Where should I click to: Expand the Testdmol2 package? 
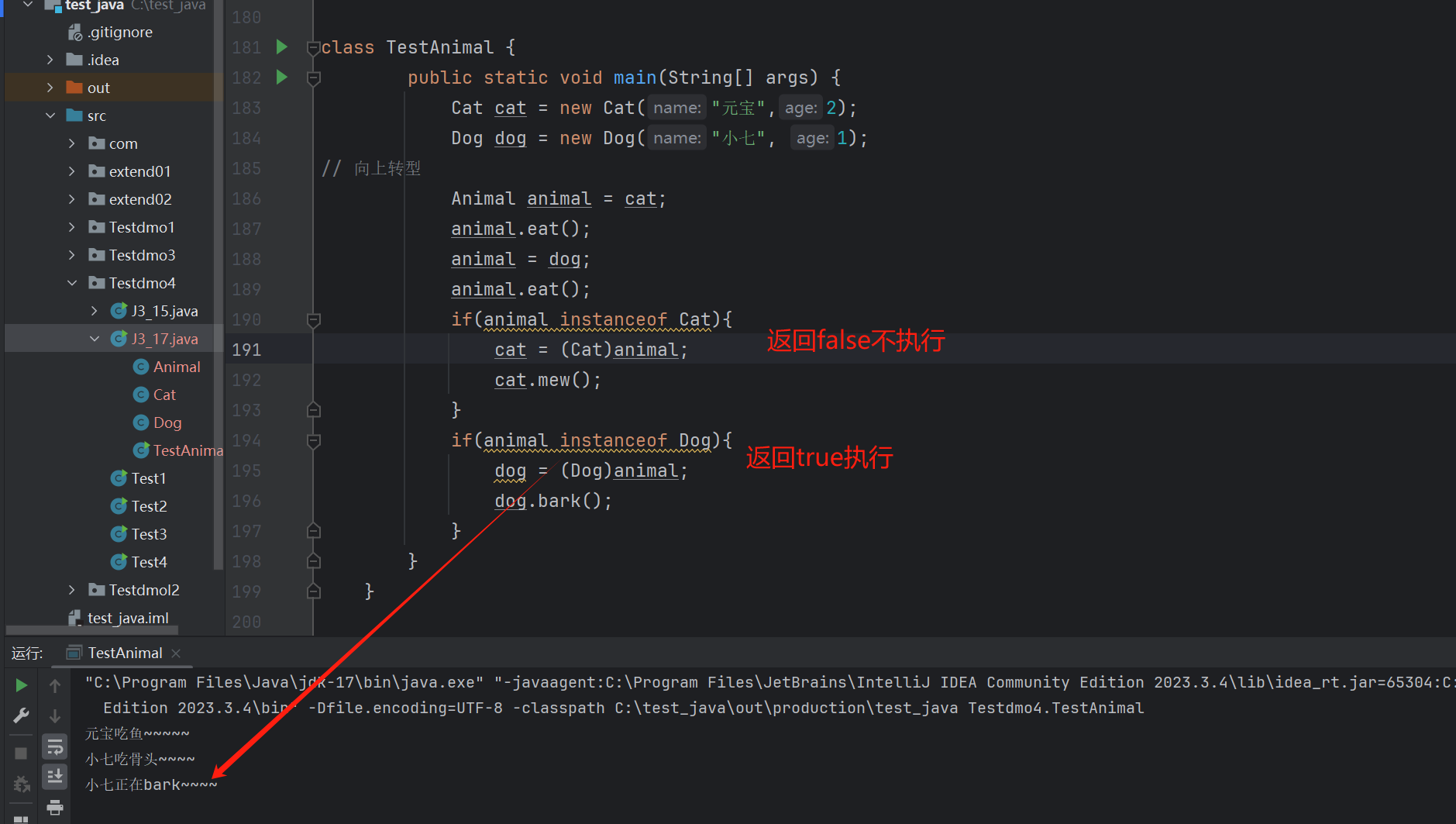tap(72, 590)
